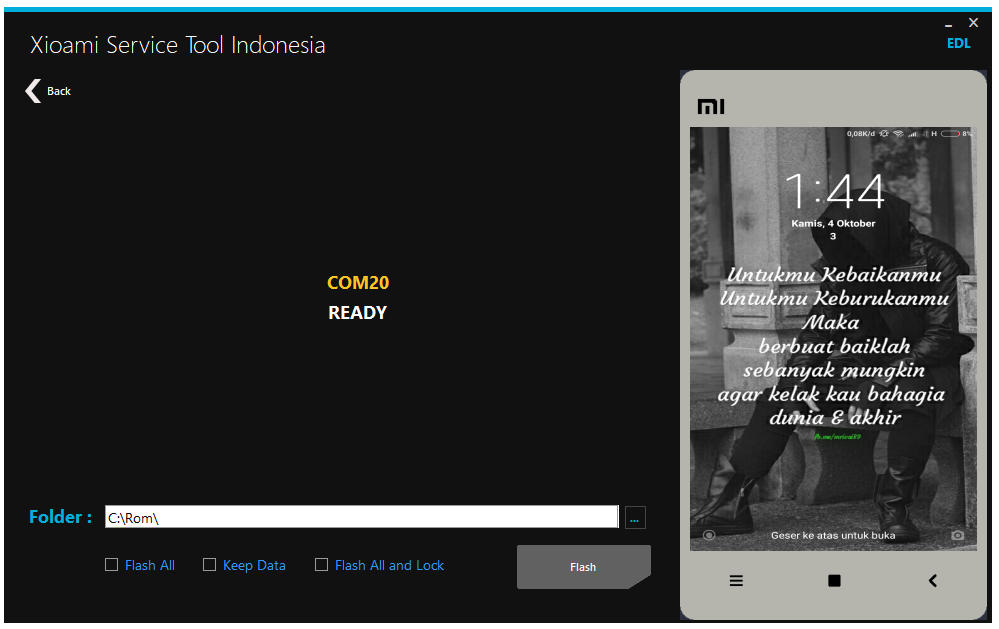
Task: Tap the phone mockup back chevron key
Action: pos(933,581)
